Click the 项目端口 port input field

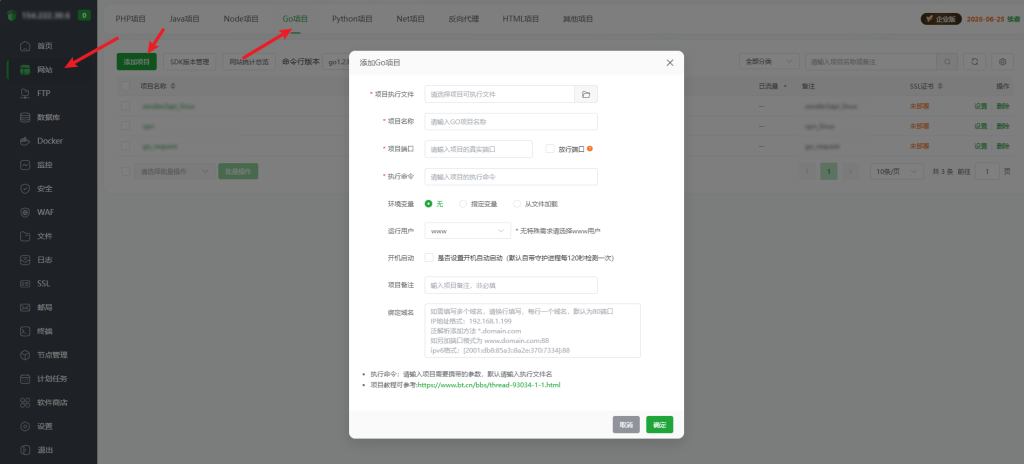point(479,149)
